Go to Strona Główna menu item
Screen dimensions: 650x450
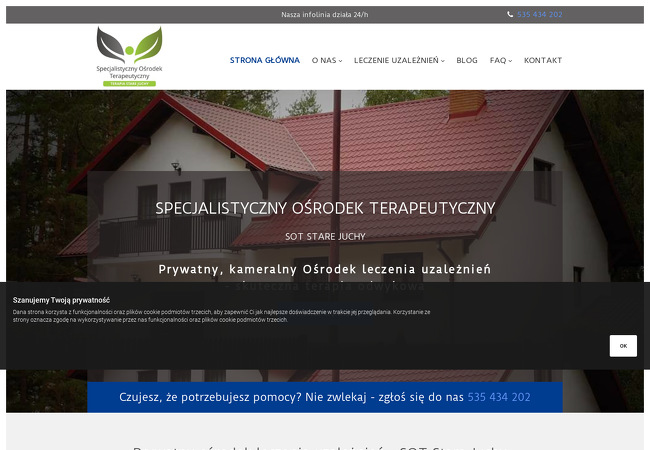pos(265,60)
